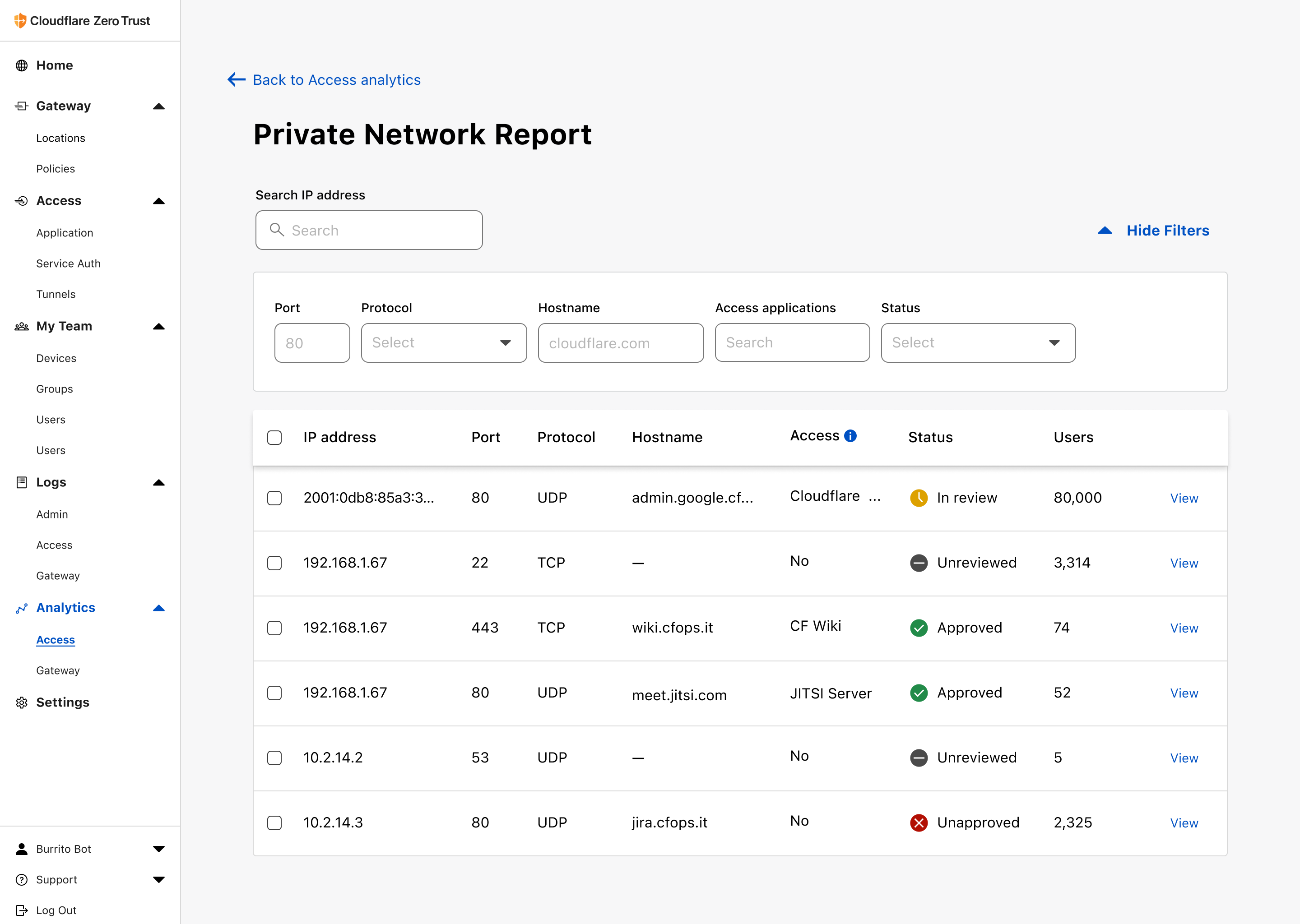Collapse the My Team section chevron

159,327
